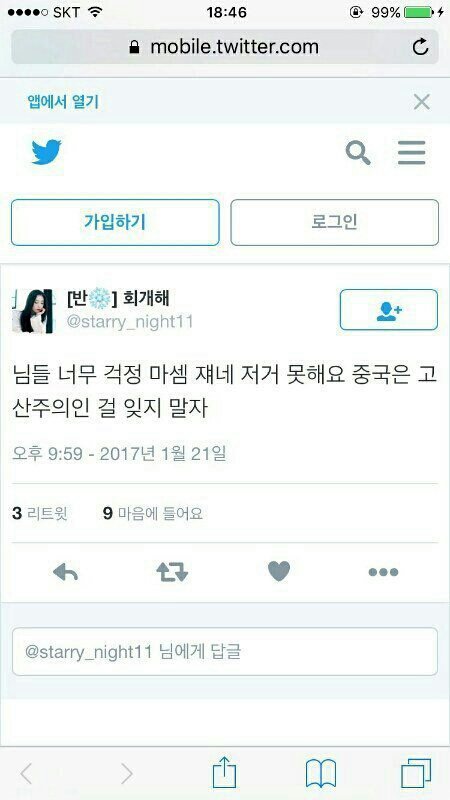Image resolution: width=450 pixels, height=800 pixels.
Task: Open the search magnifier icon
Action: [x=358, y=153]
